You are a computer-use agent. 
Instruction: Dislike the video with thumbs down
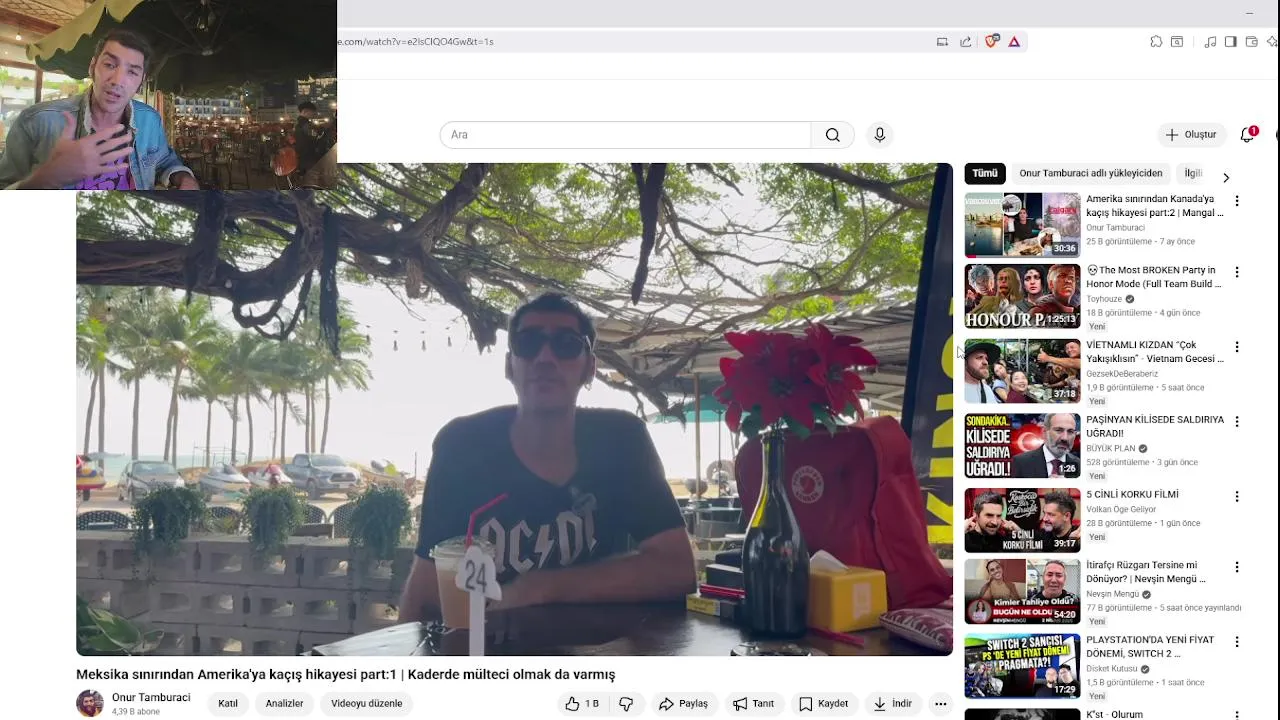point(626,704)
